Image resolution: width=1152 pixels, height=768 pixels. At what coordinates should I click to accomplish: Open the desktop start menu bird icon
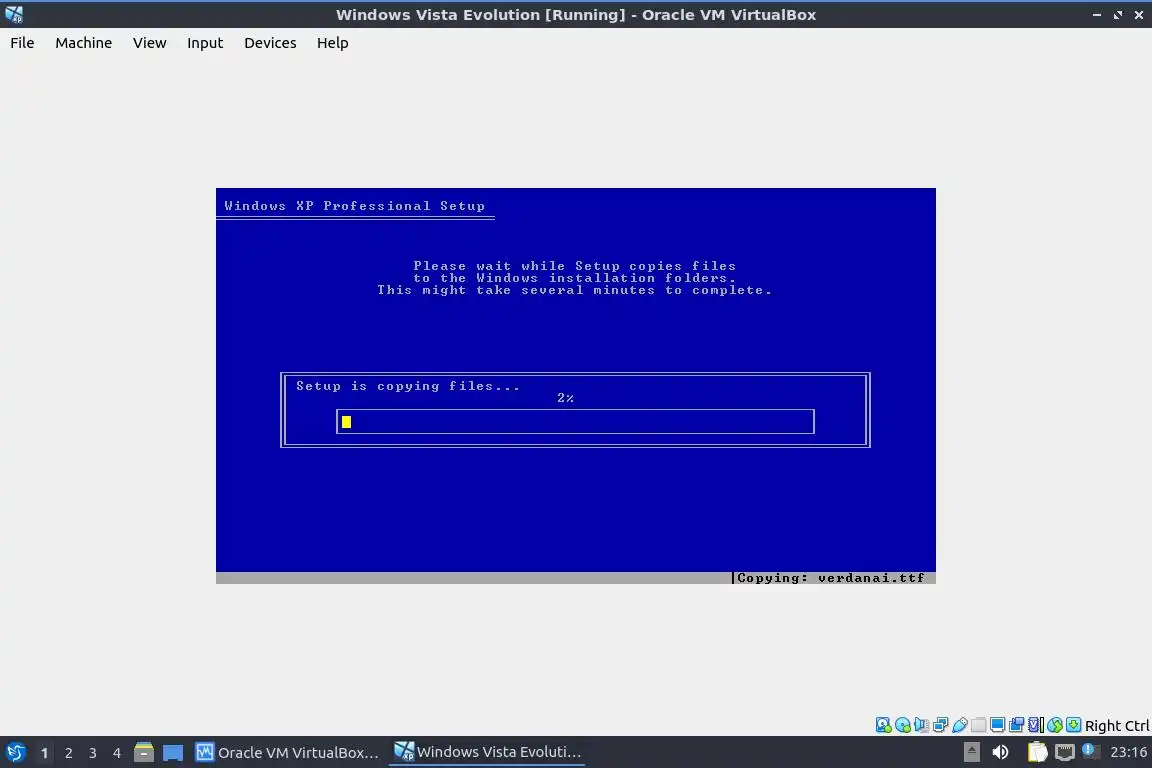click(x=15, y=752)
